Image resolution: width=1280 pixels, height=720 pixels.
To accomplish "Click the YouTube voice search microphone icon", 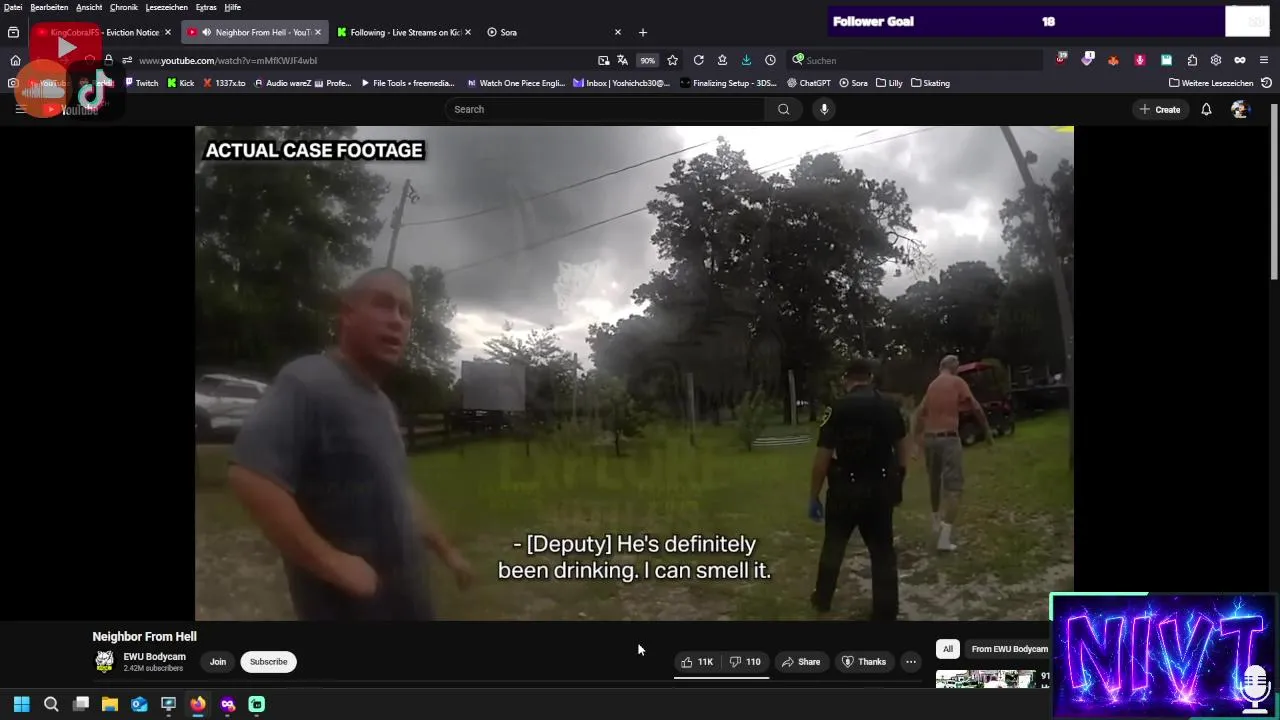I will pos(824,109).
